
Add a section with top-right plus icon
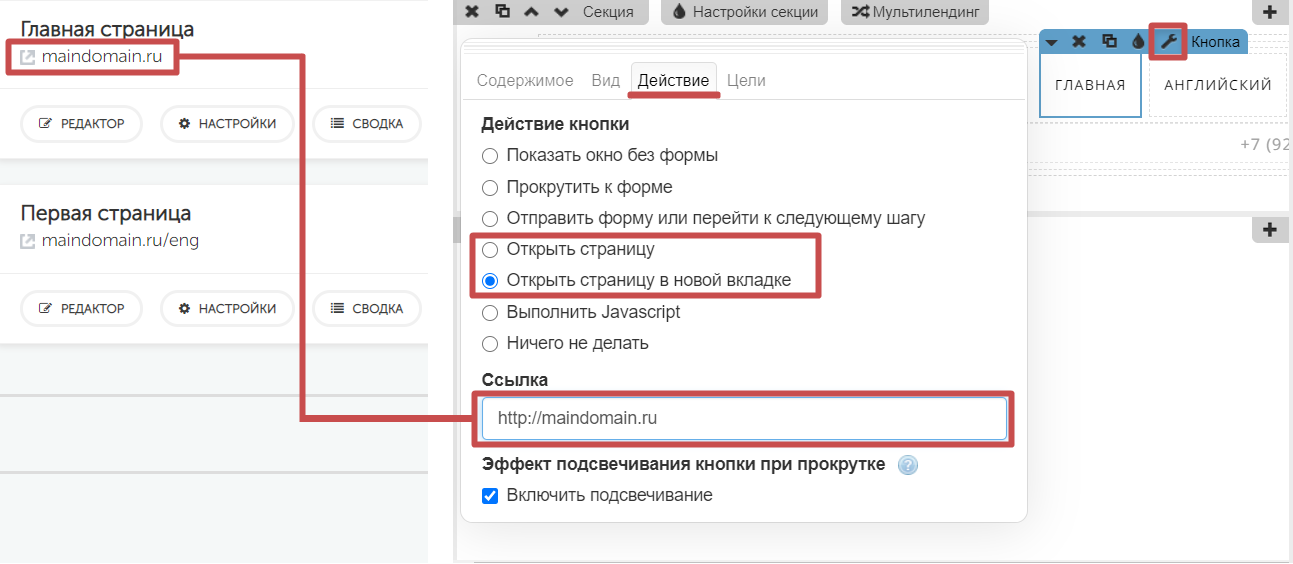coord(1270,12)
